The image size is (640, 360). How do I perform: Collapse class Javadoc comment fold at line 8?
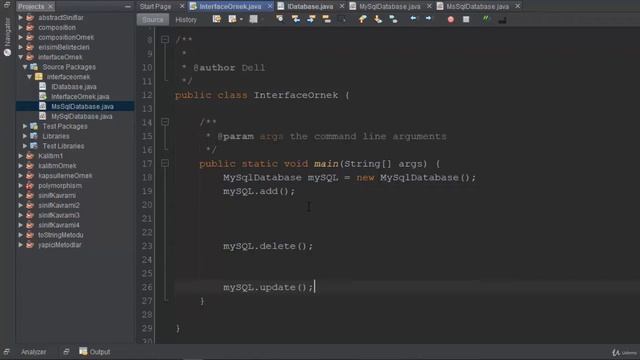(165, 40)
